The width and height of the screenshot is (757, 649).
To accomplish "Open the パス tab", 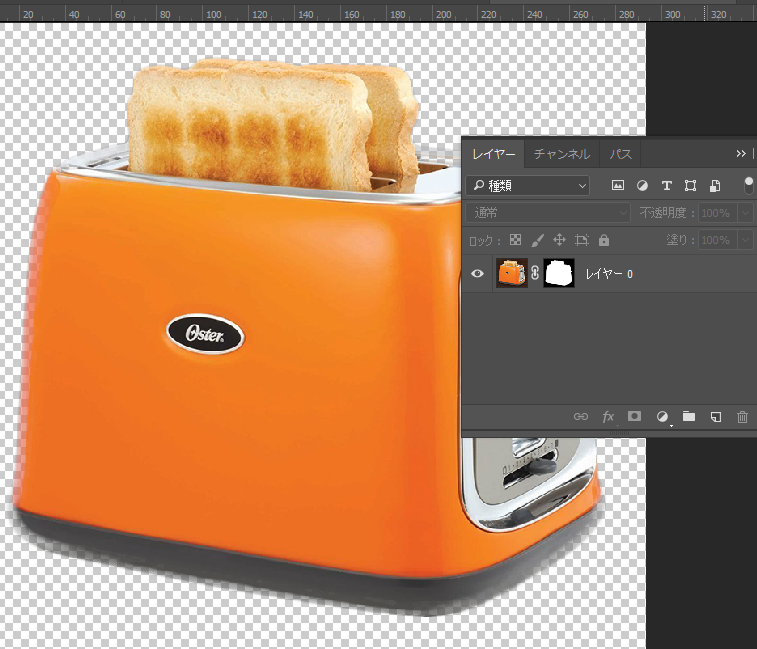I will click(x=620, y=154).
